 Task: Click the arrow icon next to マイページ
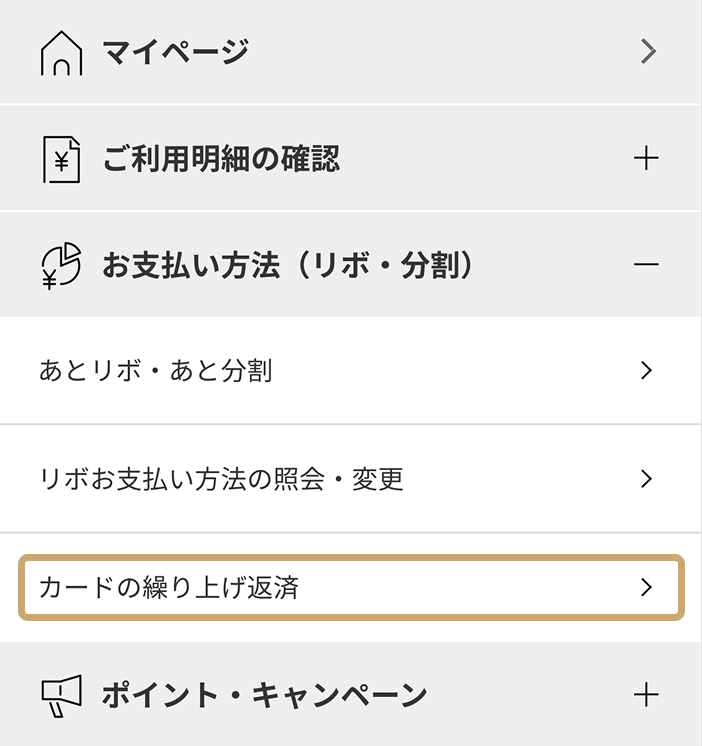[648, 52]
